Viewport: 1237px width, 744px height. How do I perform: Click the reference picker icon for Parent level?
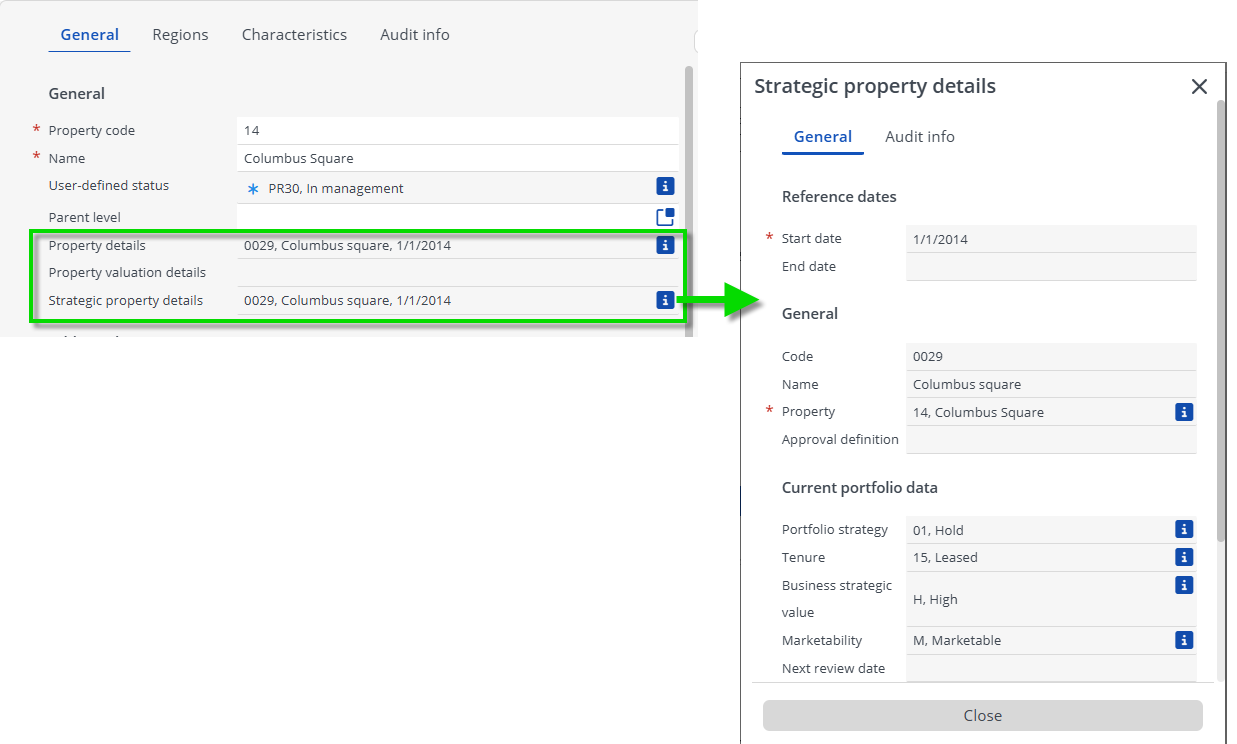pos(665,216)
